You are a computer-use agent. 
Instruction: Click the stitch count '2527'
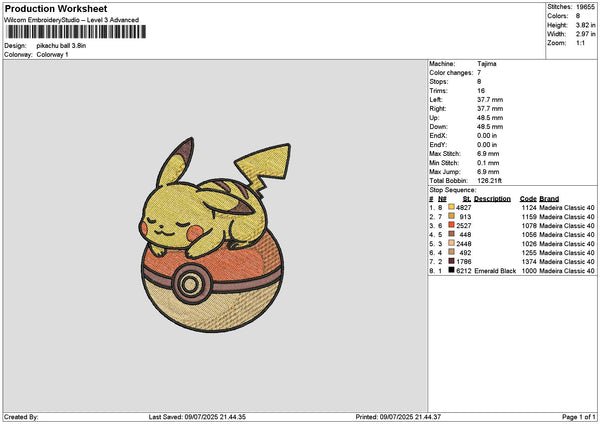463,226
